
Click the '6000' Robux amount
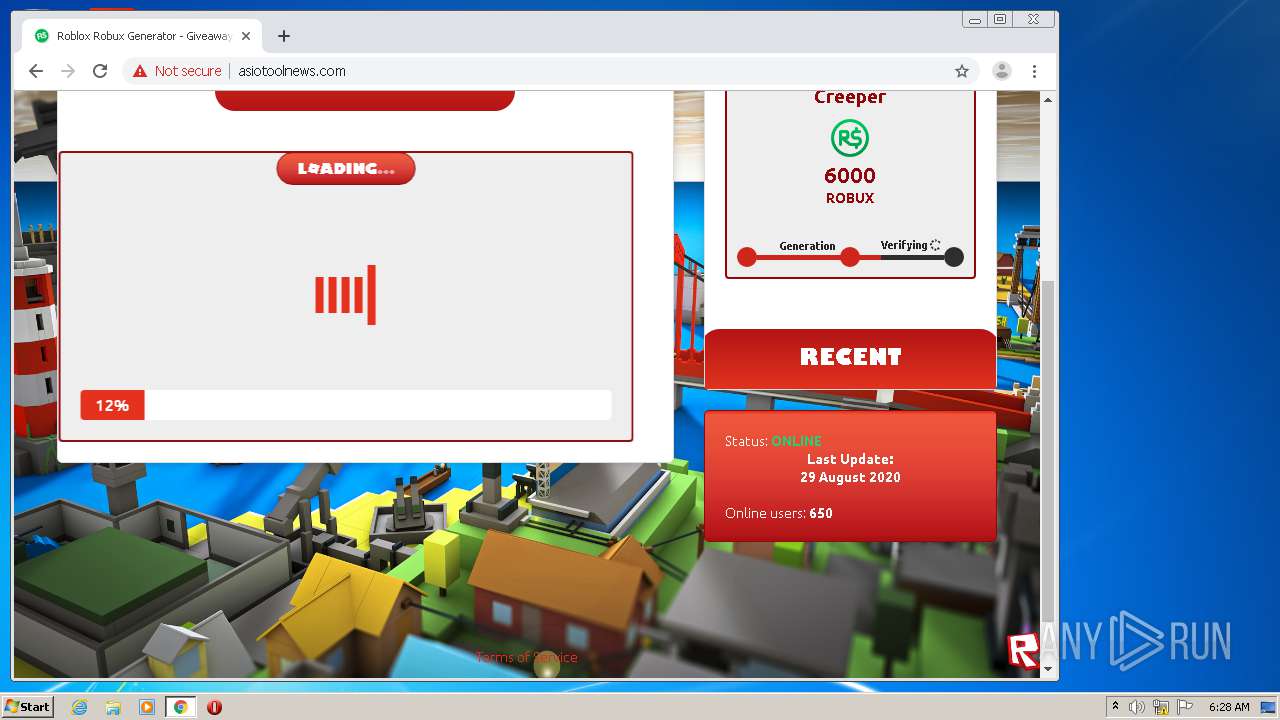tap(850, 176)
